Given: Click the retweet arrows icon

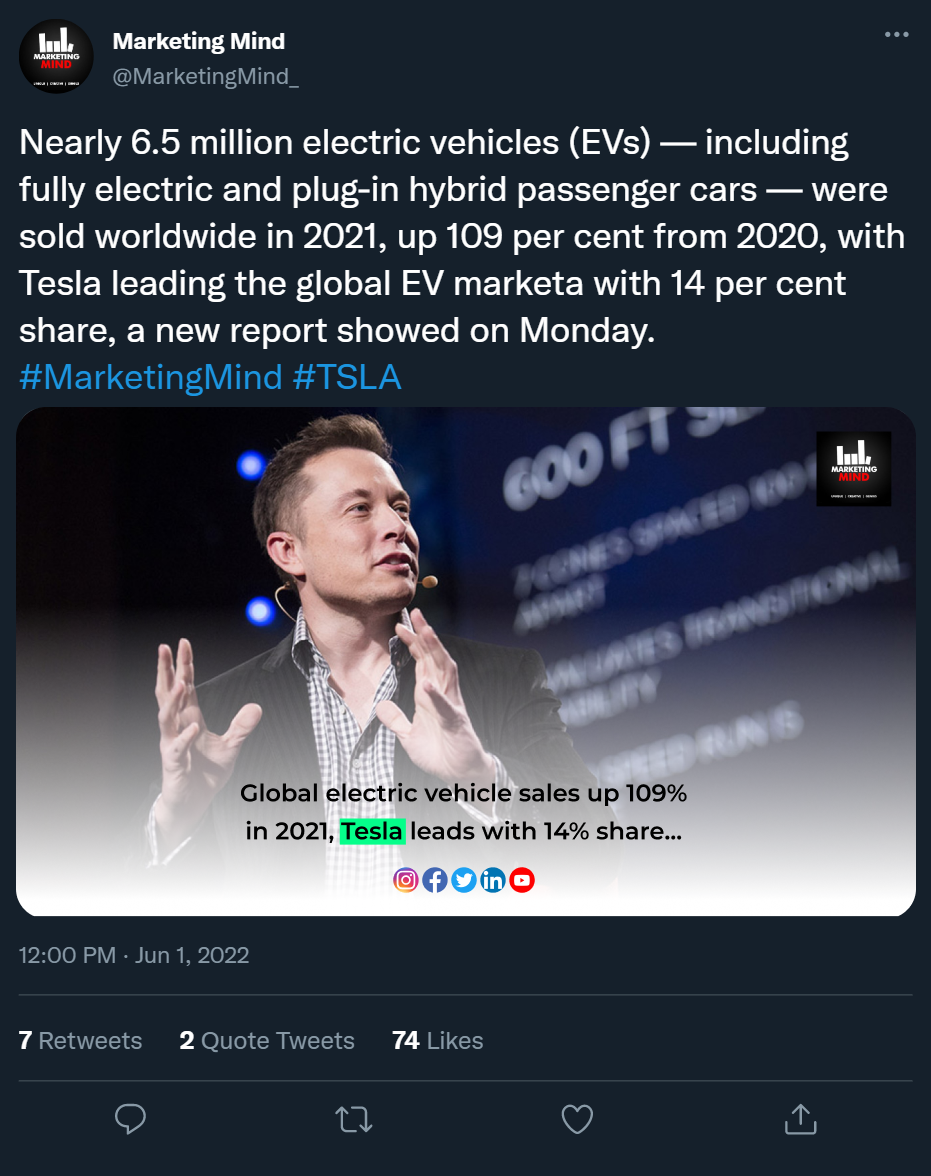Looking at the screenshot, I should [x=354, y=1119].
